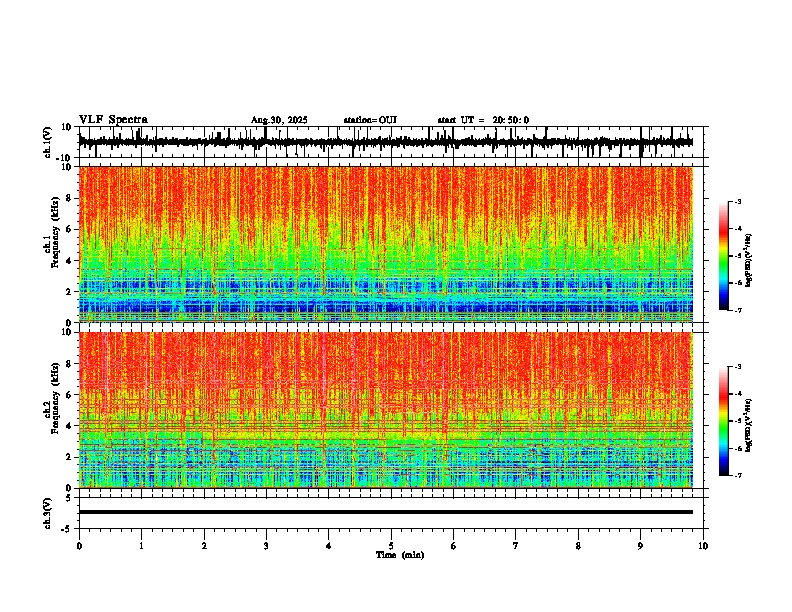The width and height of the screenshot is (792, 612).
Task: Click inside the ch.1 spectrogram panel
Action: 385,244
